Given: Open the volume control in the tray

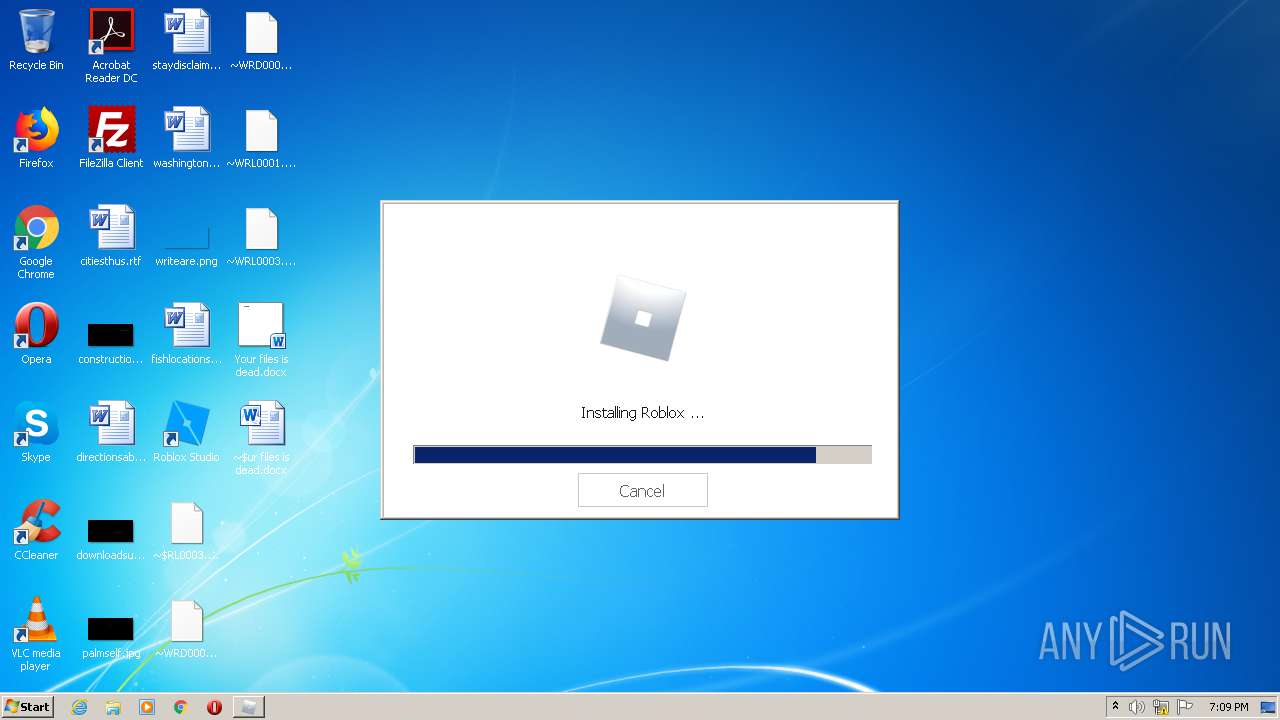Looking at the screenshot, I should [x=1137, y=707].
